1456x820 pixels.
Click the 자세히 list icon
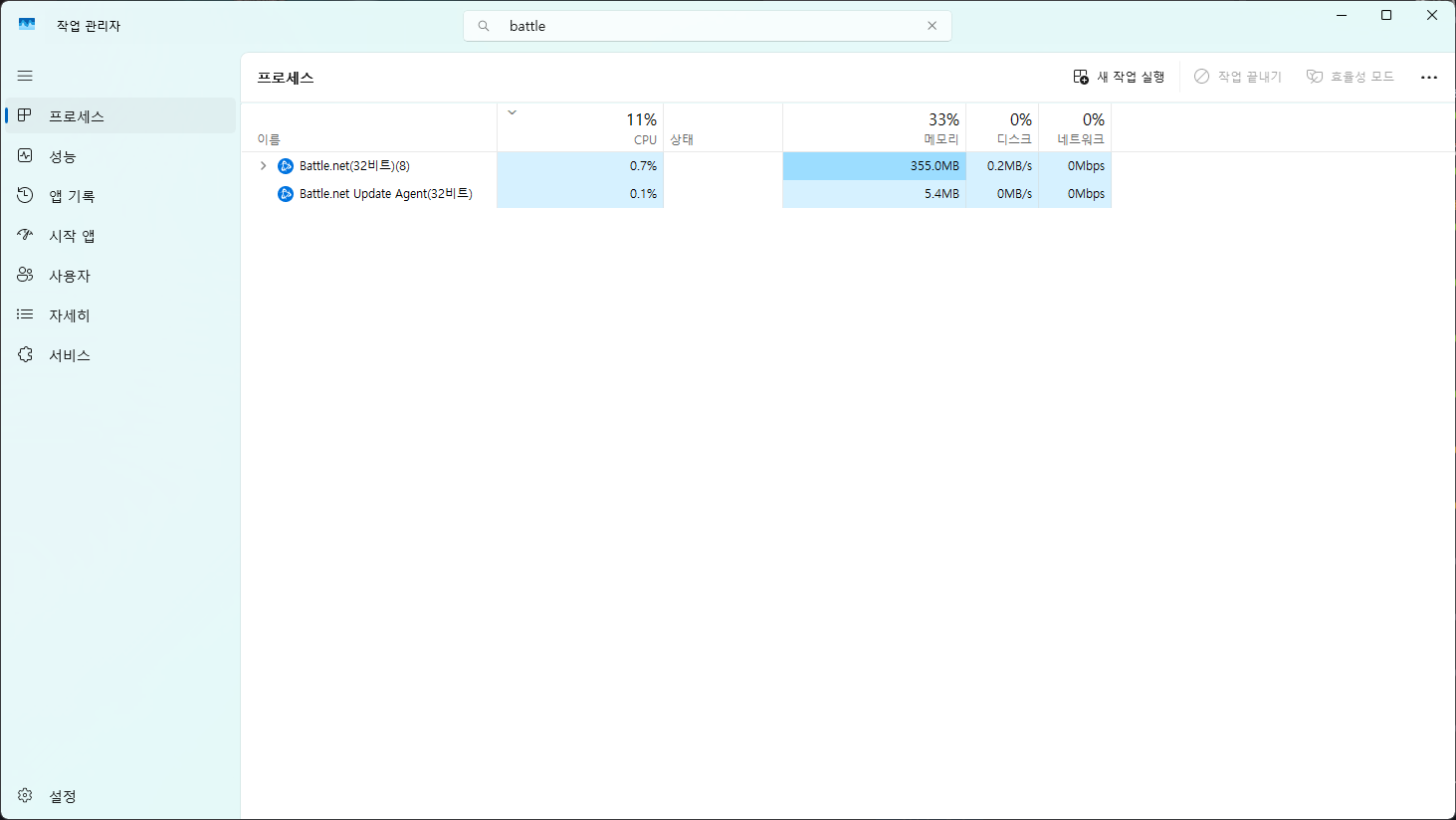(25, 314)
